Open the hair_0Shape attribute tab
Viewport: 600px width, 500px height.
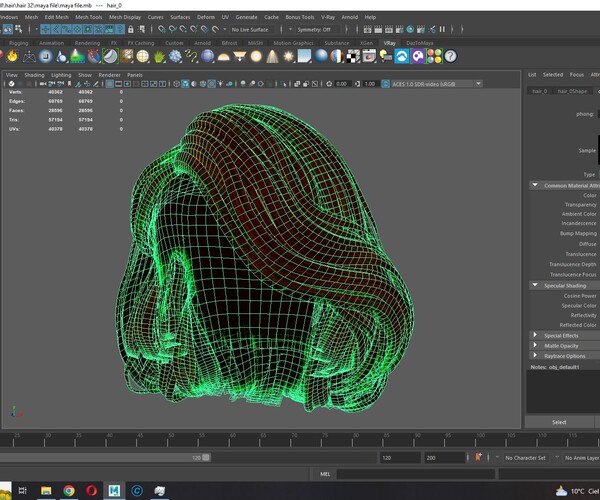[572, 91]
